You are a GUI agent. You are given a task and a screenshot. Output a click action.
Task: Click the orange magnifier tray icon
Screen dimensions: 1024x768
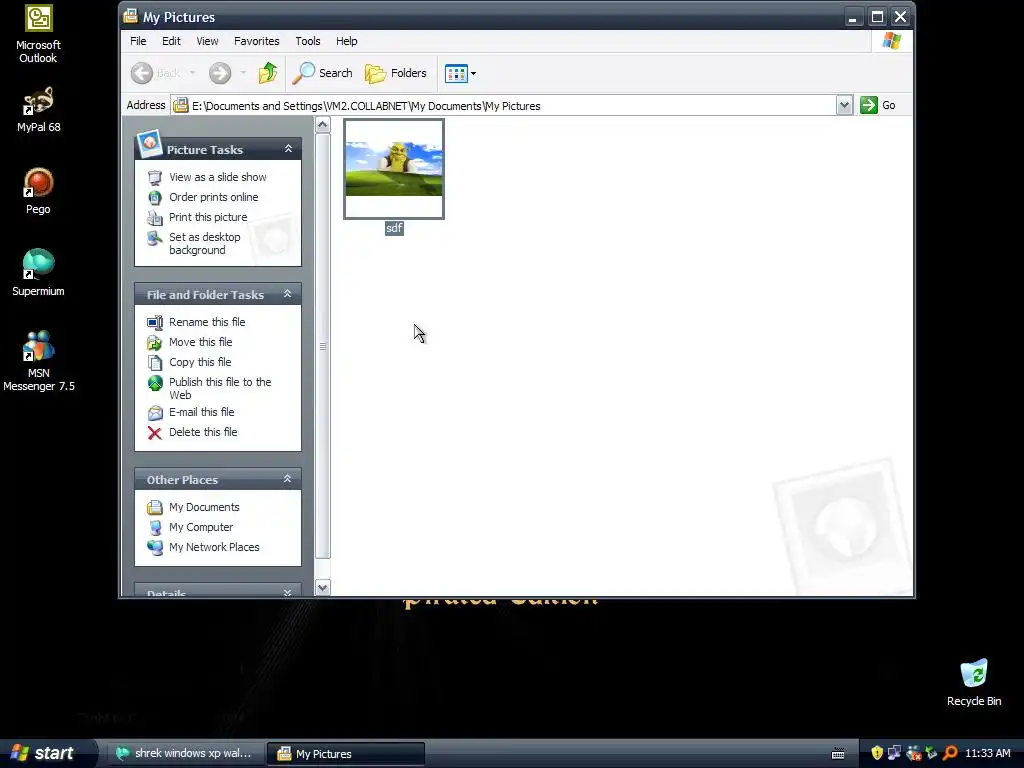click(x=951, y=754)
